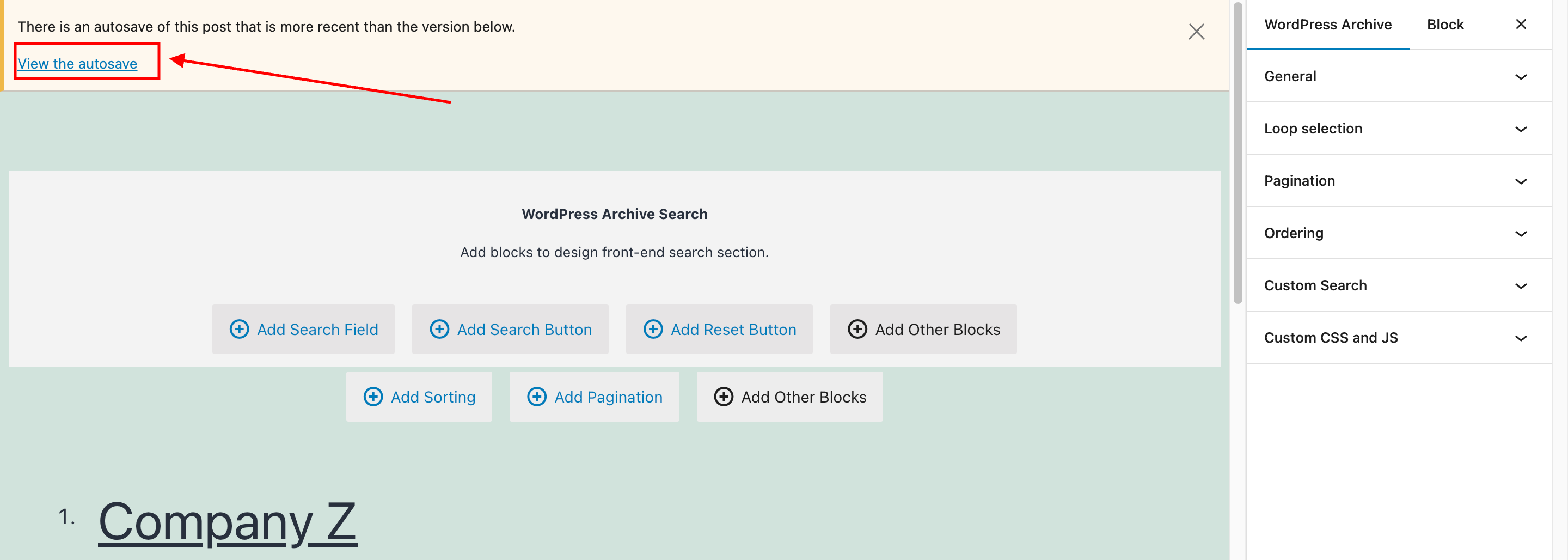Switch to the Block tab
This screenshot has height=560, width=1568.
pos(1445,25)
